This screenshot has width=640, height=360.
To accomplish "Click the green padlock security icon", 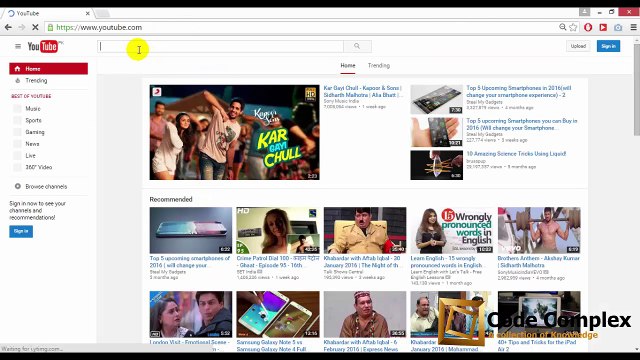I will tap(50, 27).
